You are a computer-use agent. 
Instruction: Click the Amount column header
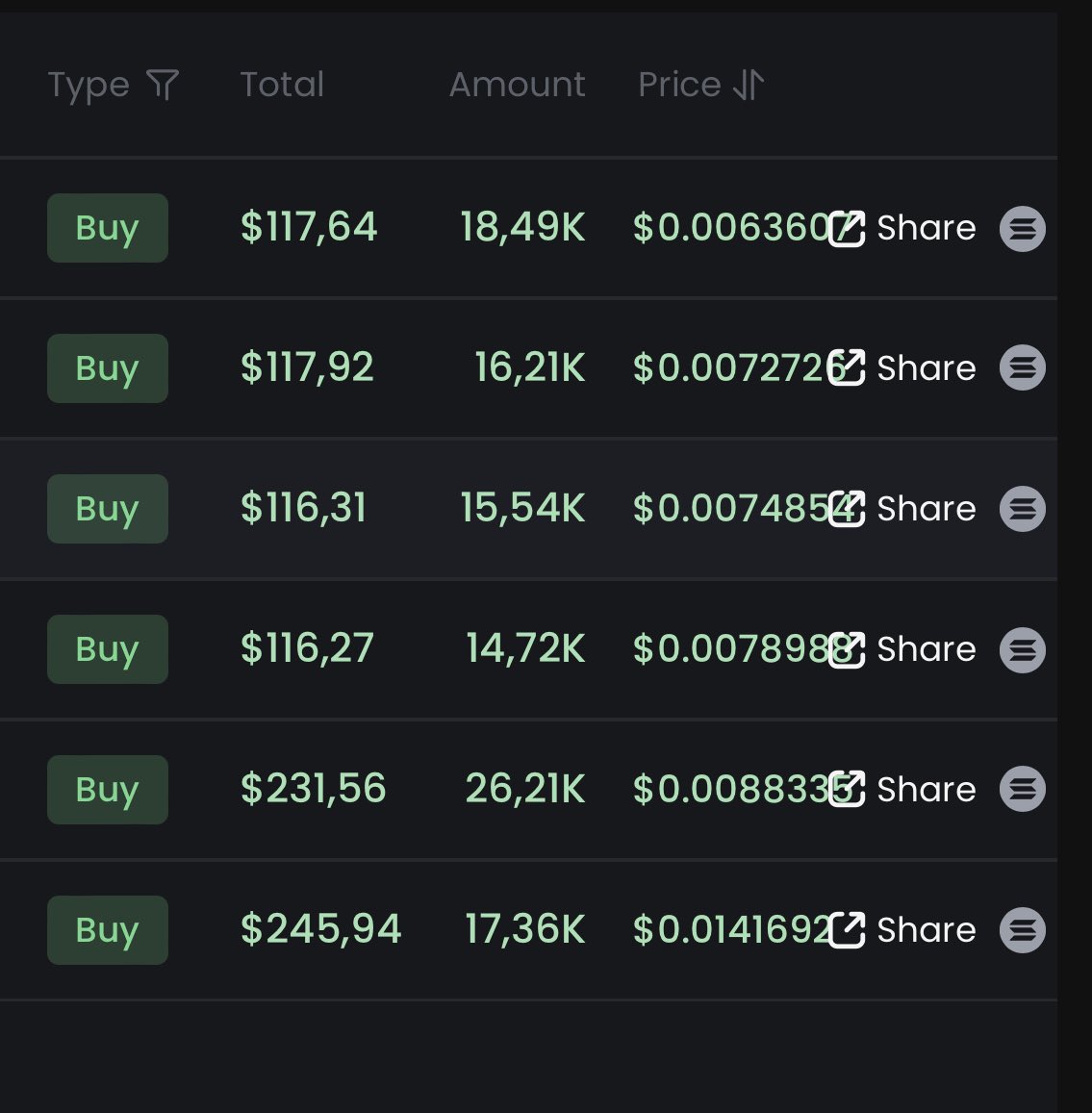point(517,85)
